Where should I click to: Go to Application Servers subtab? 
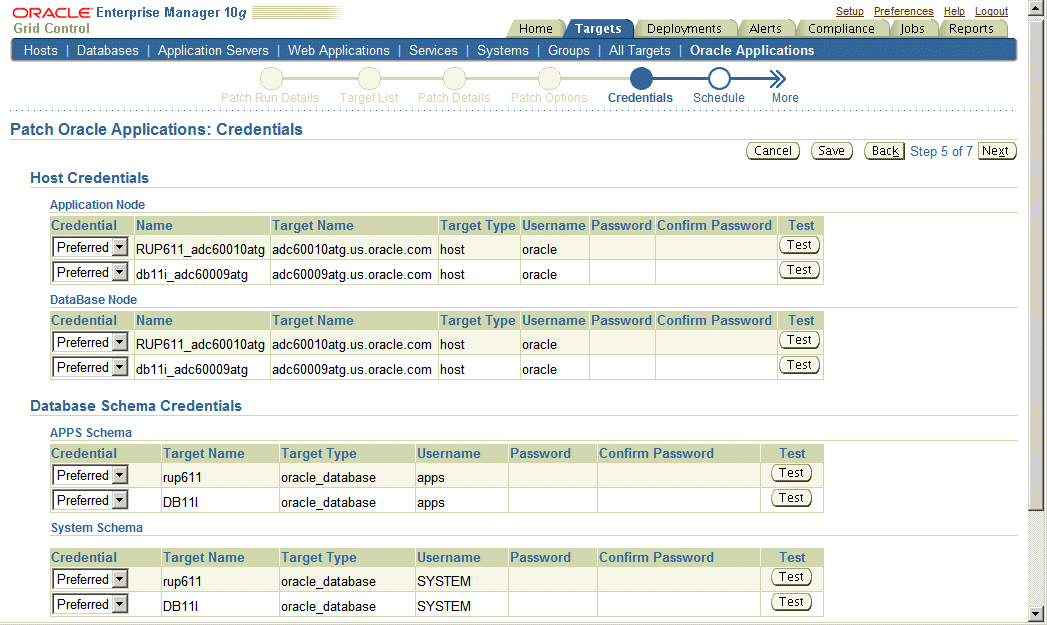213,50
